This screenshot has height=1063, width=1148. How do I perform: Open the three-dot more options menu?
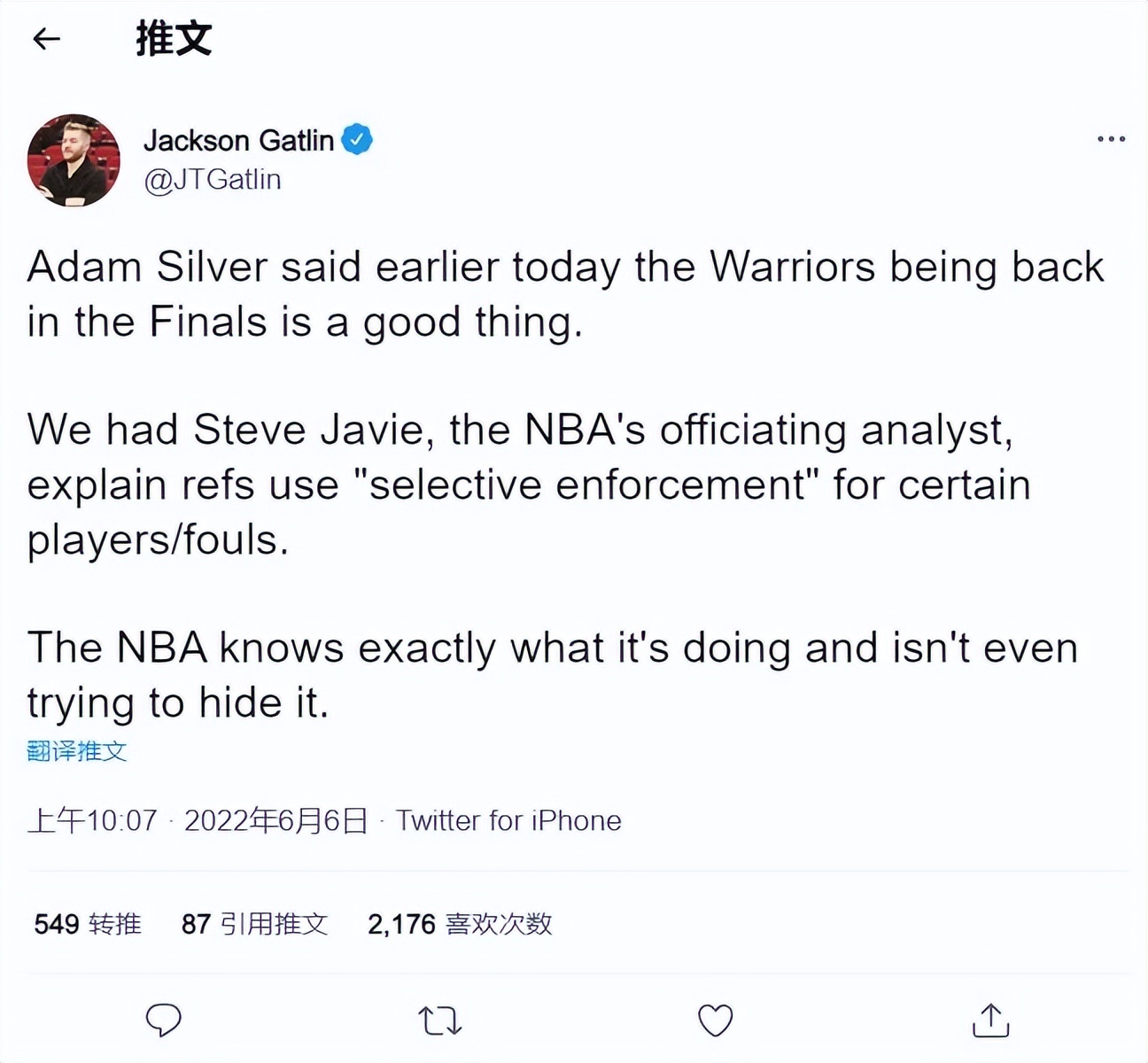1111,139
